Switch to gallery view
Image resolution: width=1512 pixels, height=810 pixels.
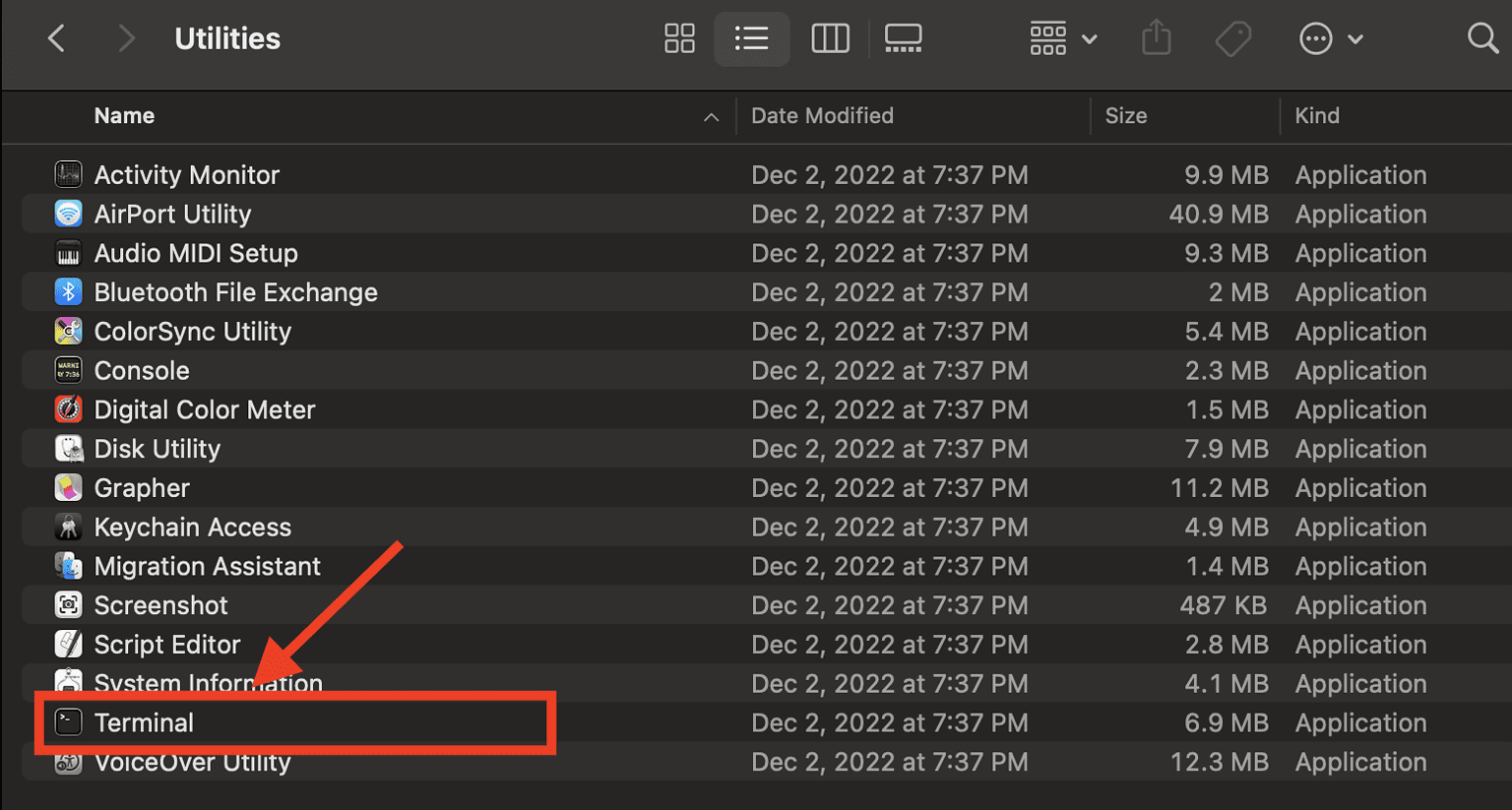903,38
